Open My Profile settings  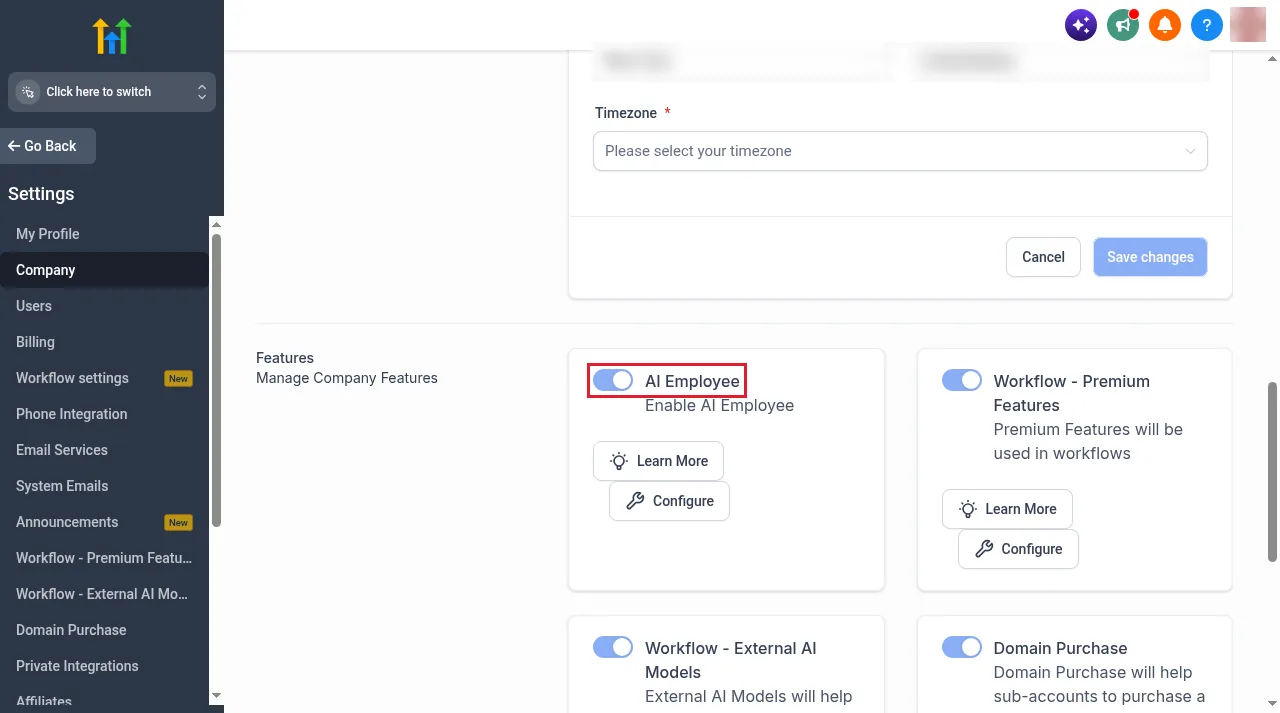[105, 234]
